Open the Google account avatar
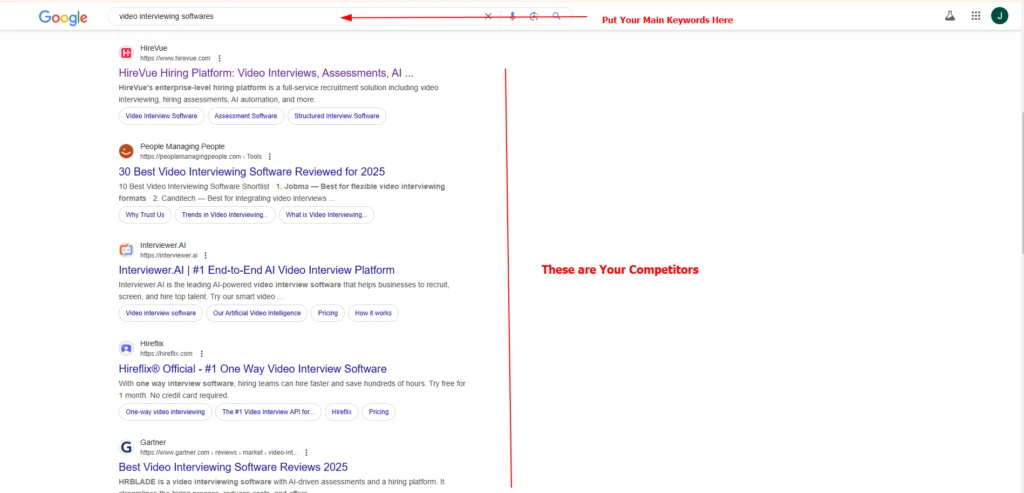This screenshot has height=493, width=1024. [999, 16]
